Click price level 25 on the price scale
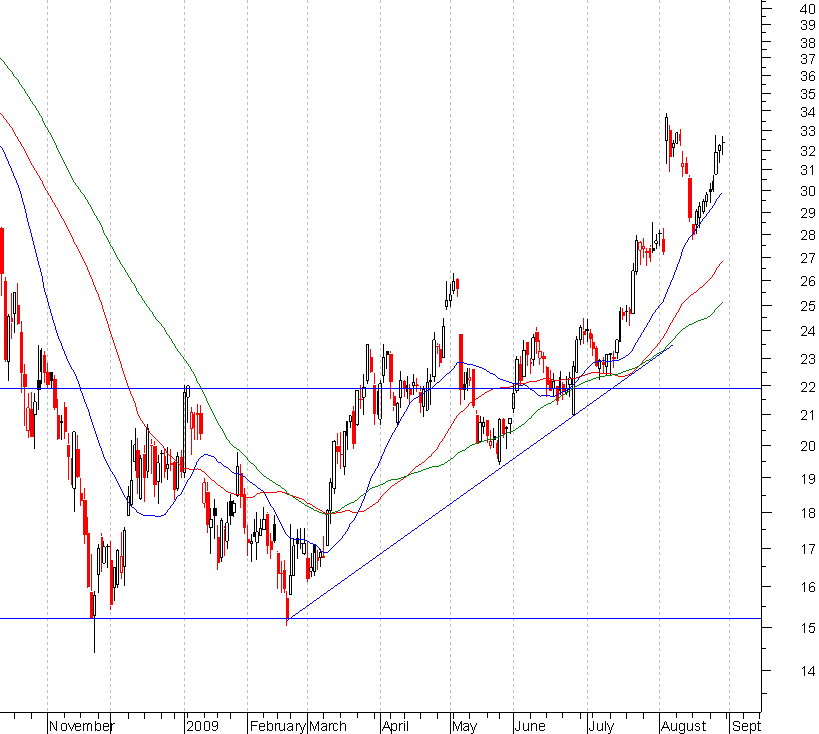 [x=808, y=306]
